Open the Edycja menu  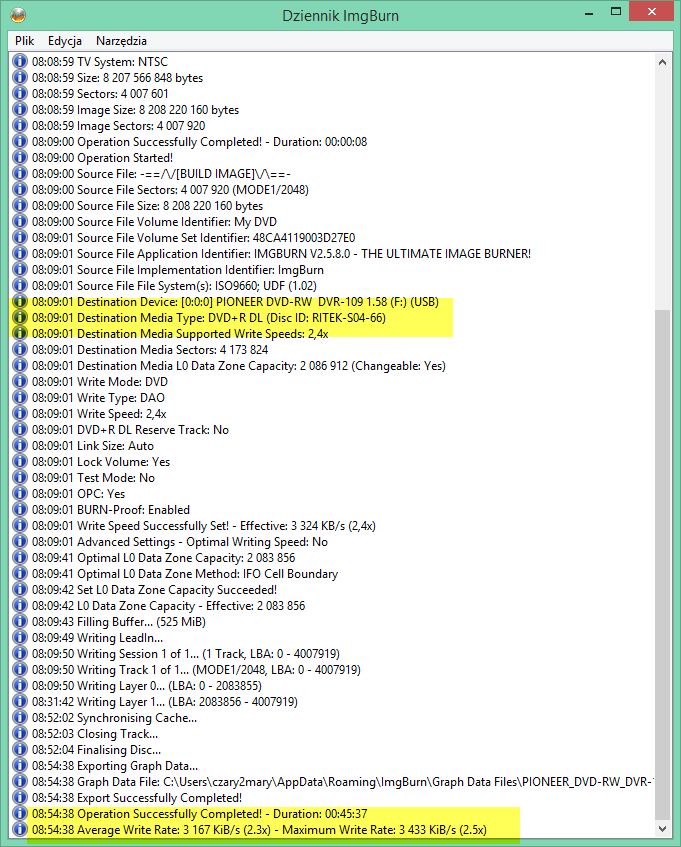point(65,41)
